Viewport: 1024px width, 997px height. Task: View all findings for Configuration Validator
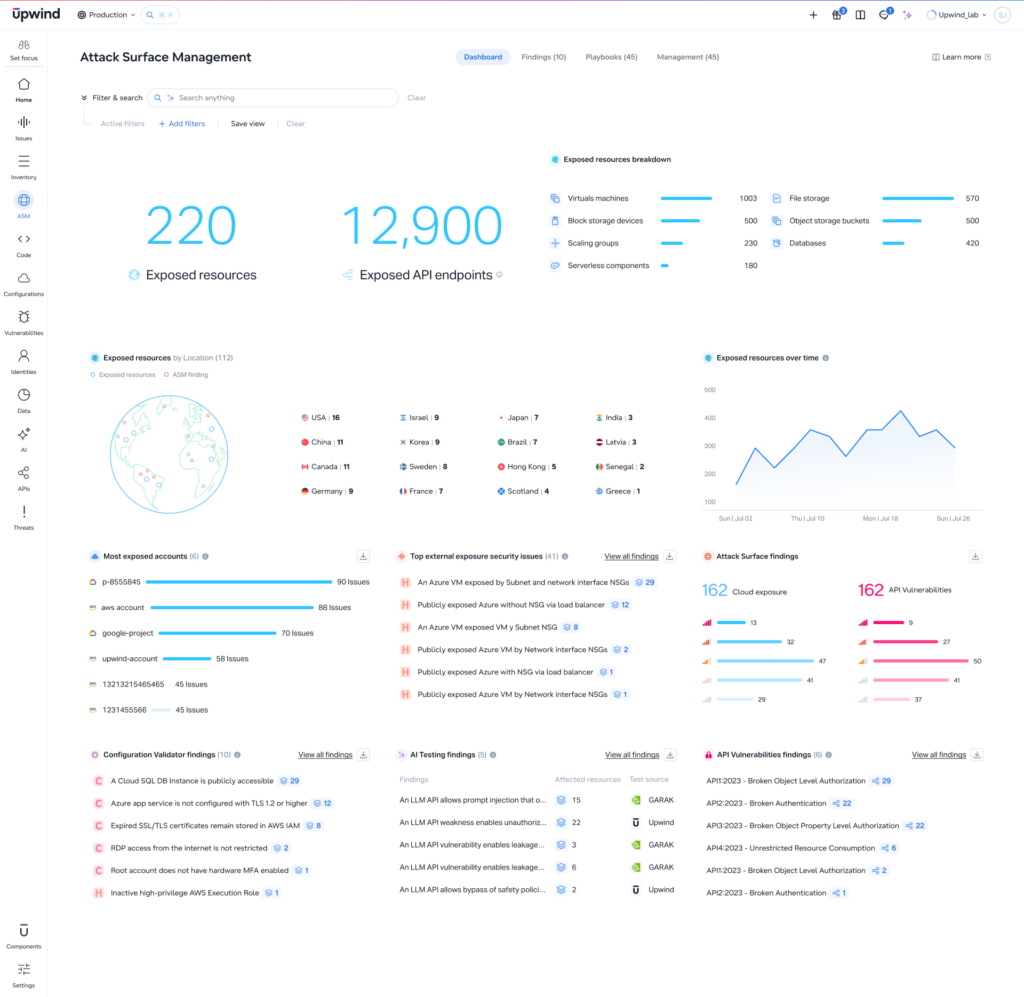(325, 755)
